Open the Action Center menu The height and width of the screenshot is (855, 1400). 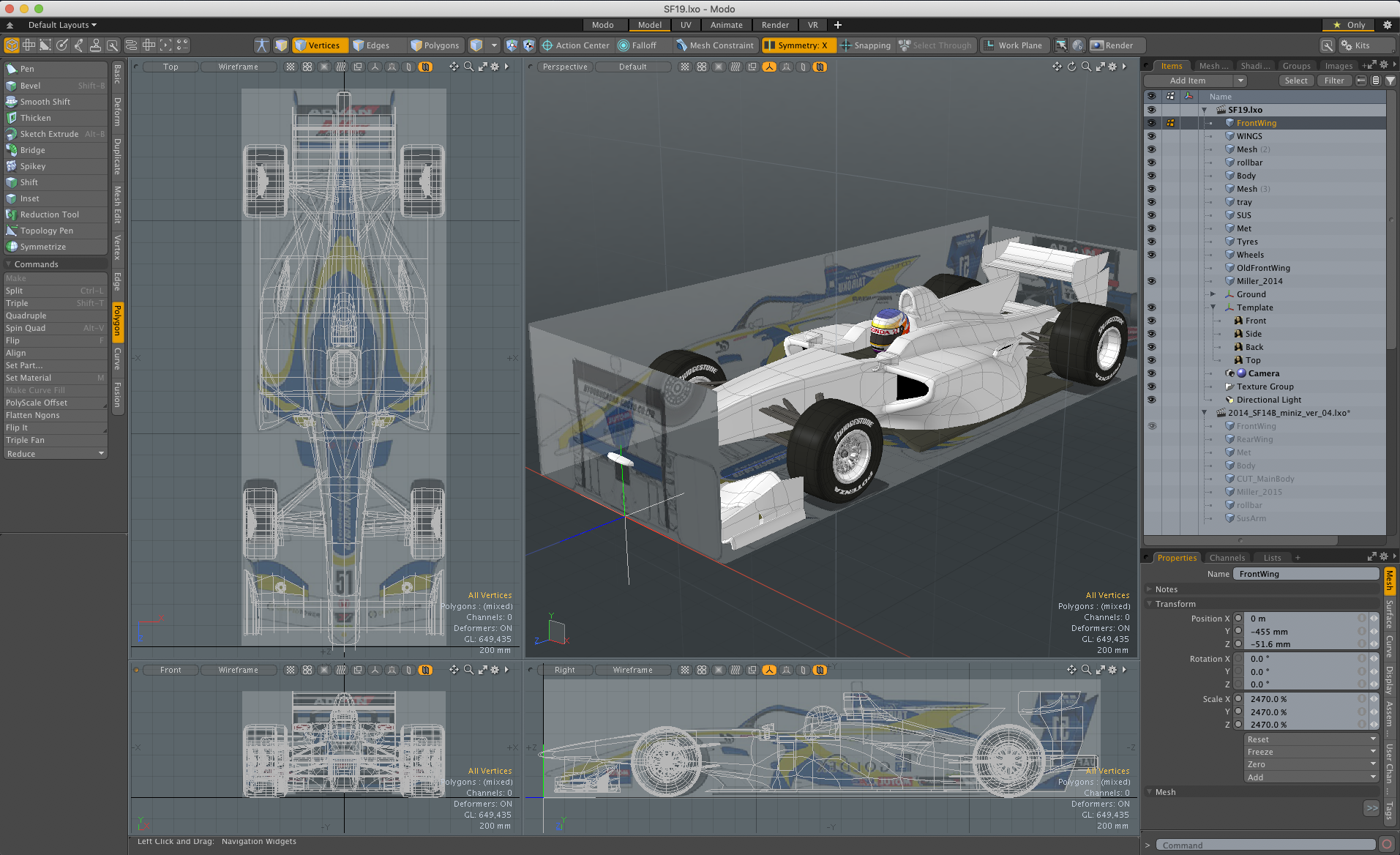tap(575, 45)
